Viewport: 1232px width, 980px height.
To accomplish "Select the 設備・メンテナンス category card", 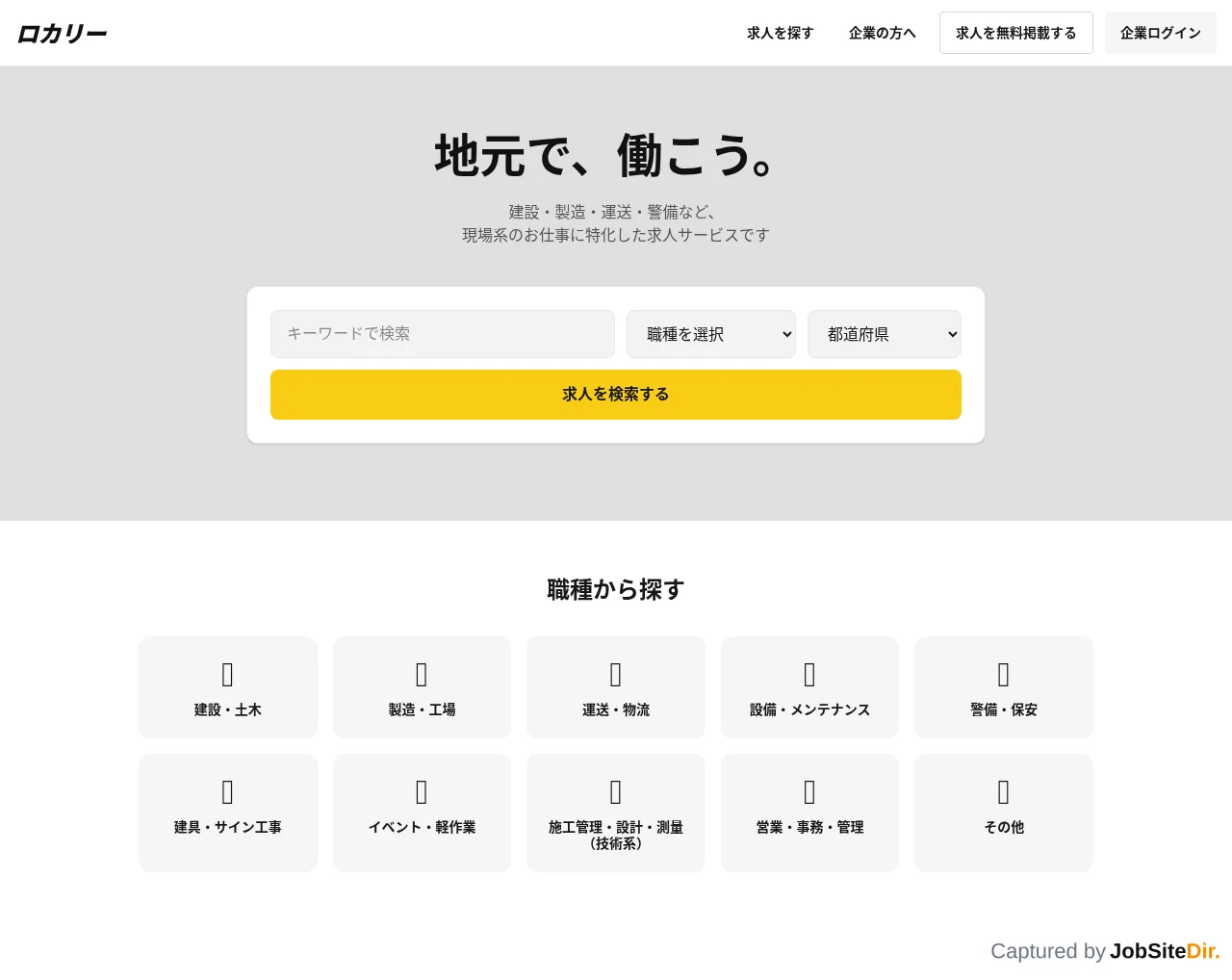I will click(x=809, y=687).
